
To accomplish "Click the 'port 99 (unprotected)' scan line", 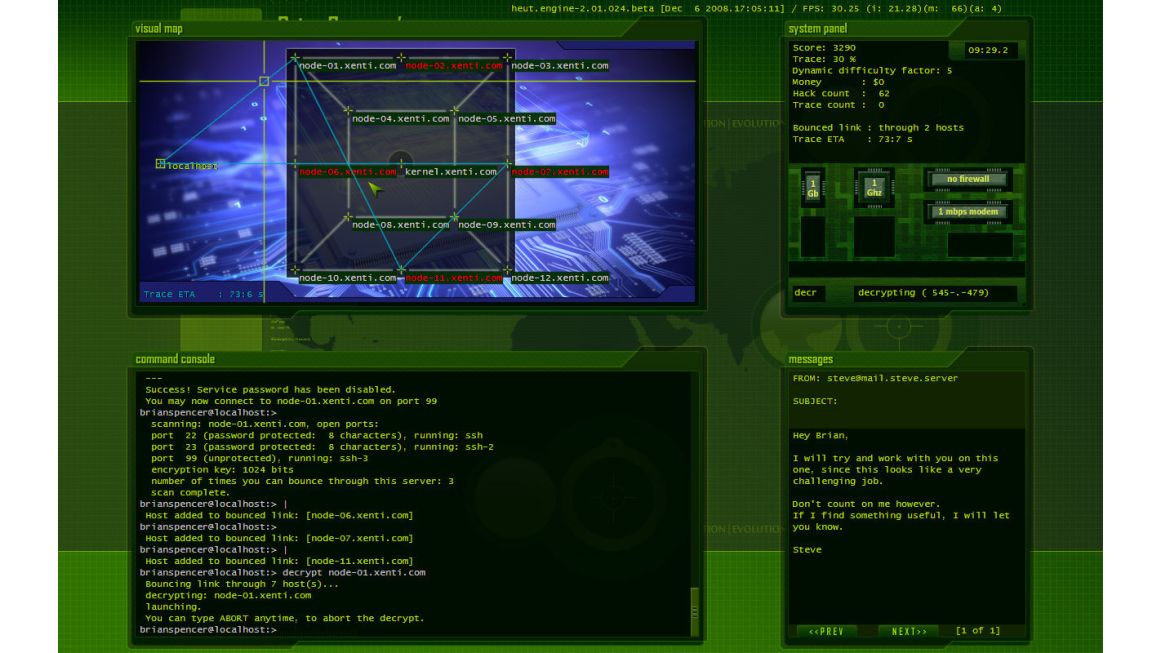I will (x=259, y=459).
